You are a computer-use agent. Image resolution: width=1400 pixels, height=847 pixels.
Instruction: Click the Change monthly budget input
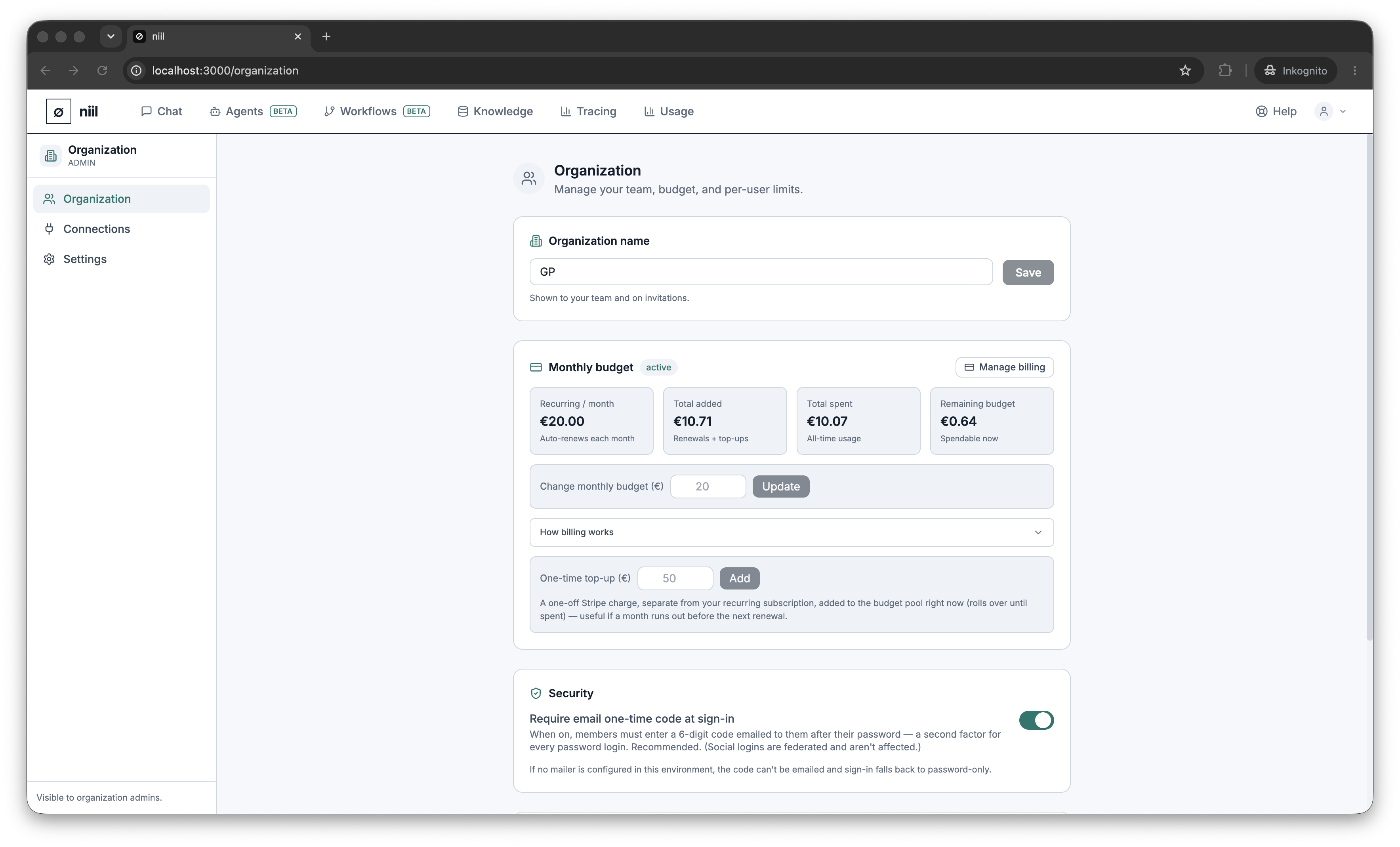tap(708, 486)
